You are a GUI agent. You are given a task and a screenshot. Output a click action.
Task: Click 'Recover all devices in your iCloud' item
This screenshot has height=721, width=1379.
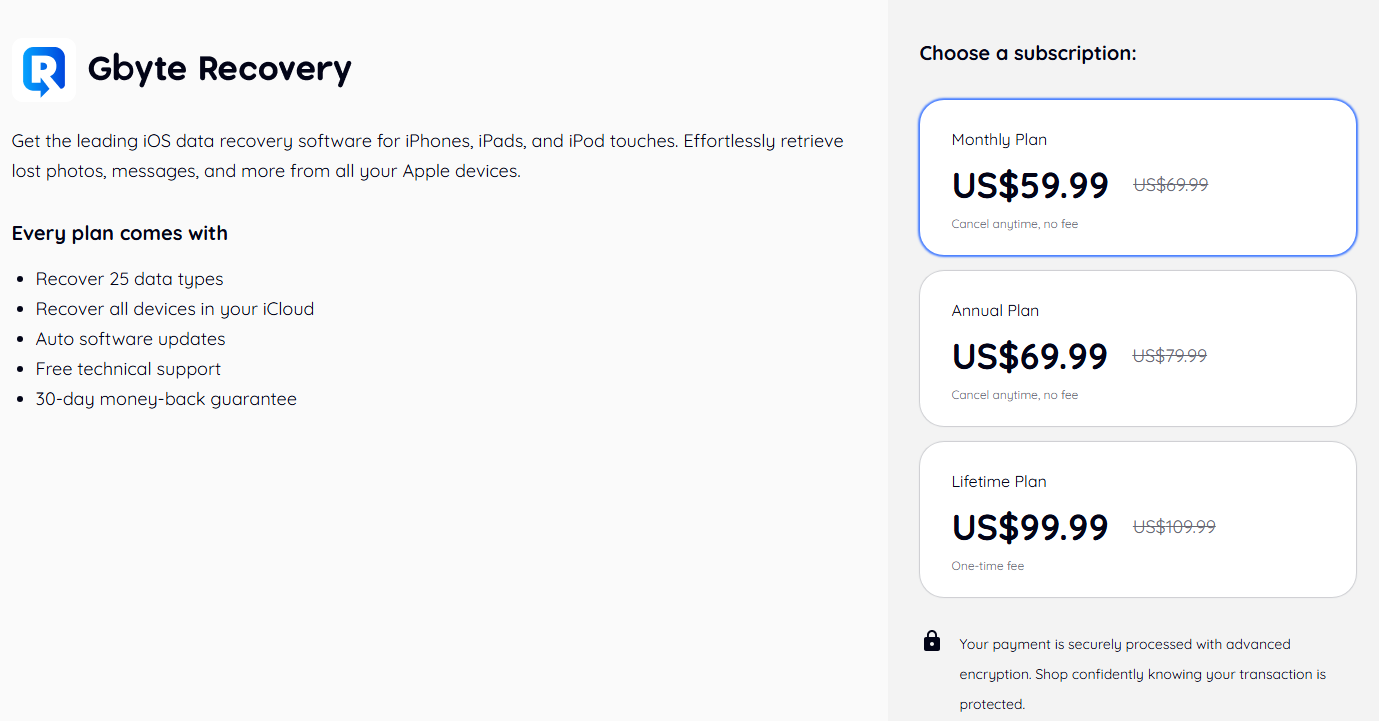[175, 309]
